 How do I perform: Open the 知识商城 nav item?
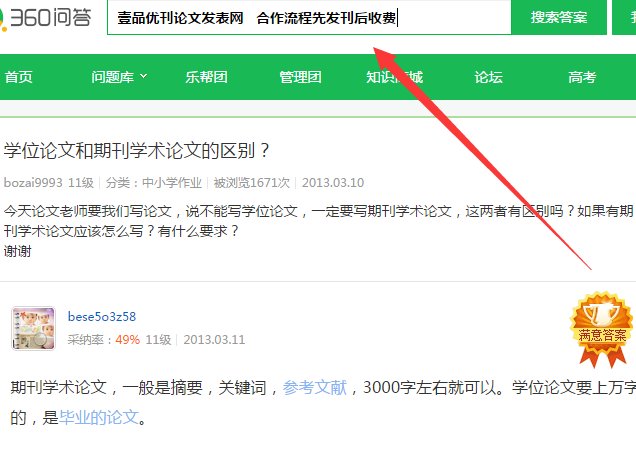tap(395, 77)
